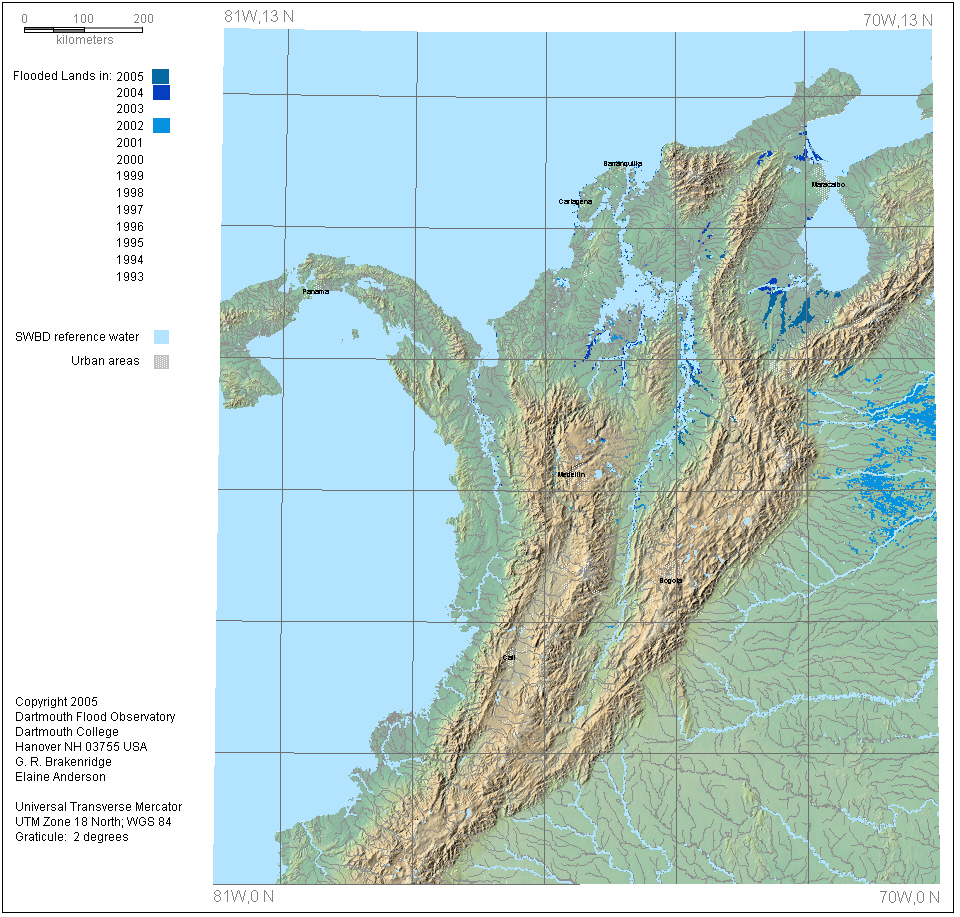Click the kilometers scale bar
Viewport: 960px width, 917px height.
pos(83,30)
